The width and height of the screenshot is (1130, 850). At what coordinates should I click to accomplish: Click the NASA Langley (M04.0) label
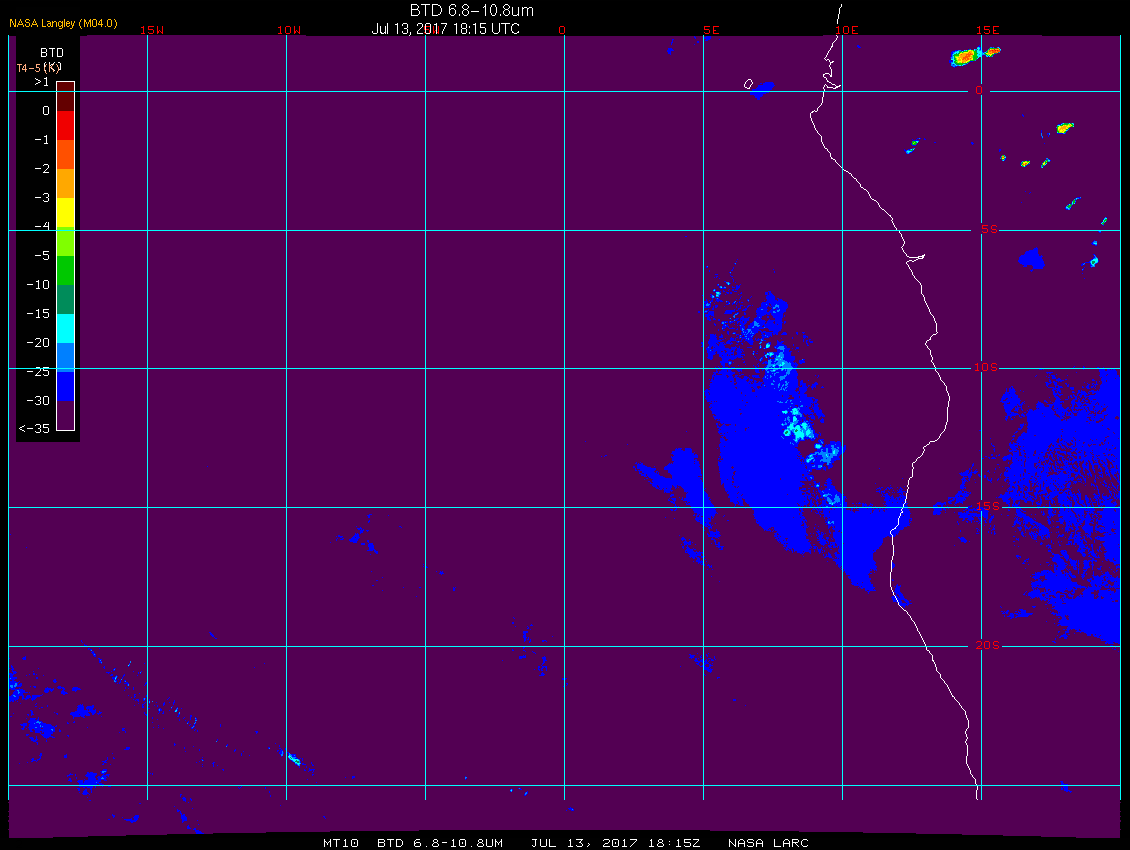click(x=63, y=23)
